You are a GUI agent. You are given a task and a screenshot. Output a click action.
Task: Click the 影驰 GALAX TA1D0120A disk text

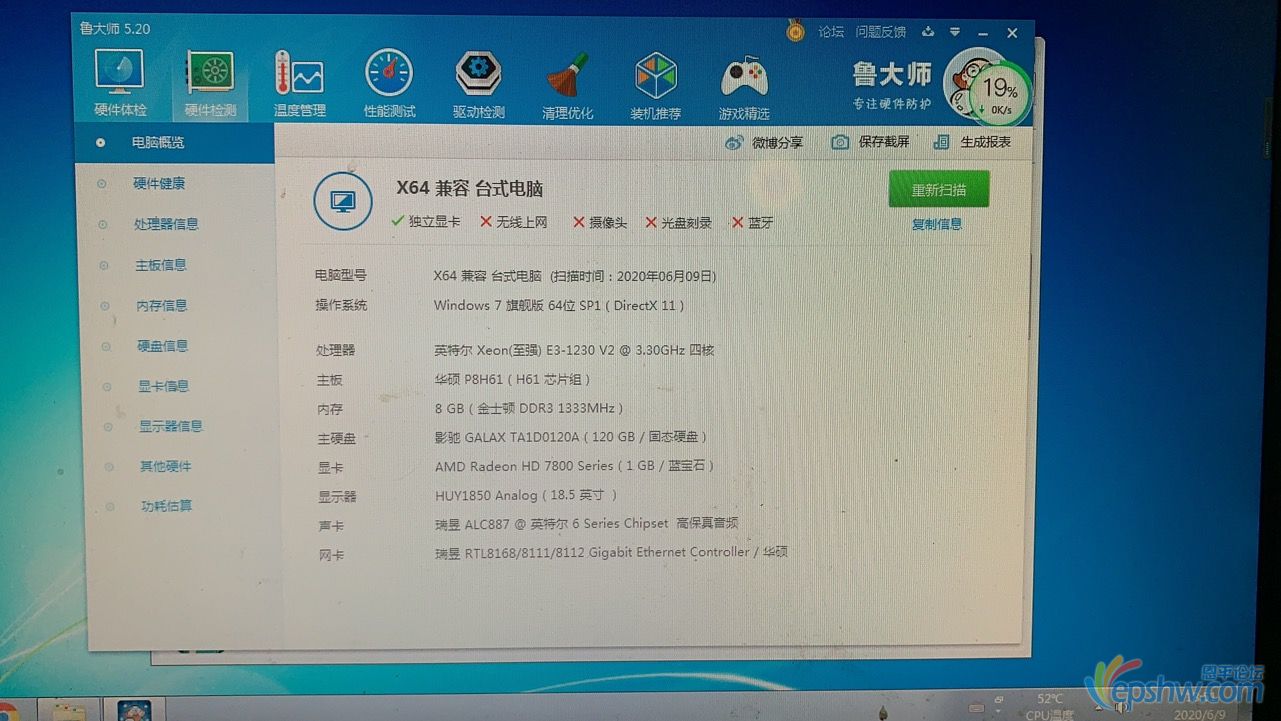point(571,437)
